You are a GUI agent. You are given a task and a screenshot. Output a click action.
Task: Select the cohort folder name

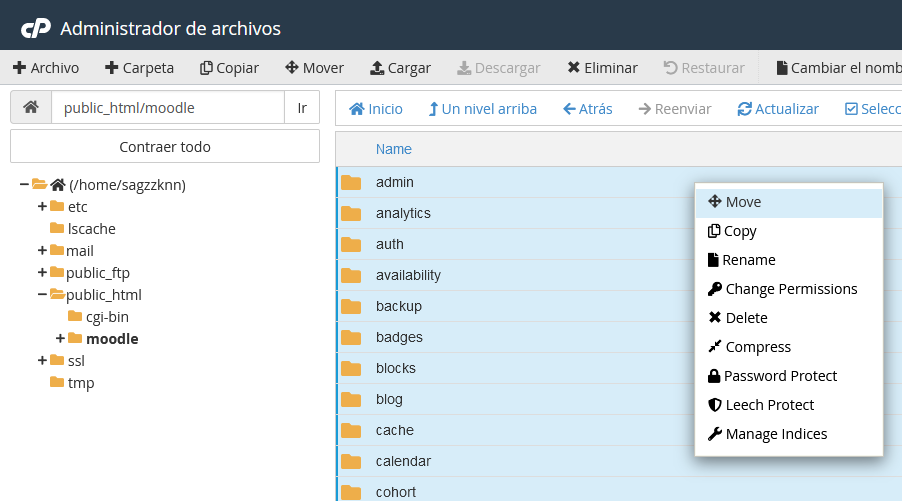396,492
